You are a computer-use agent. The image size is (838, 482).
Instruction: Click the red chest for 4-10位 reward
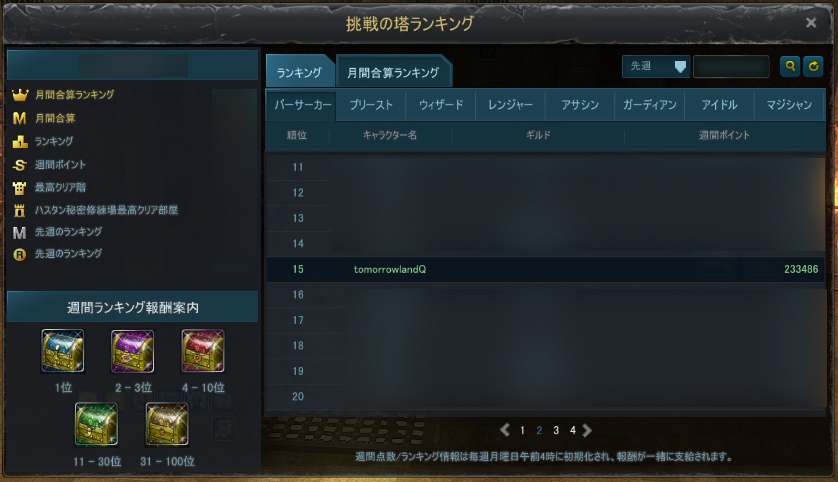203,351
